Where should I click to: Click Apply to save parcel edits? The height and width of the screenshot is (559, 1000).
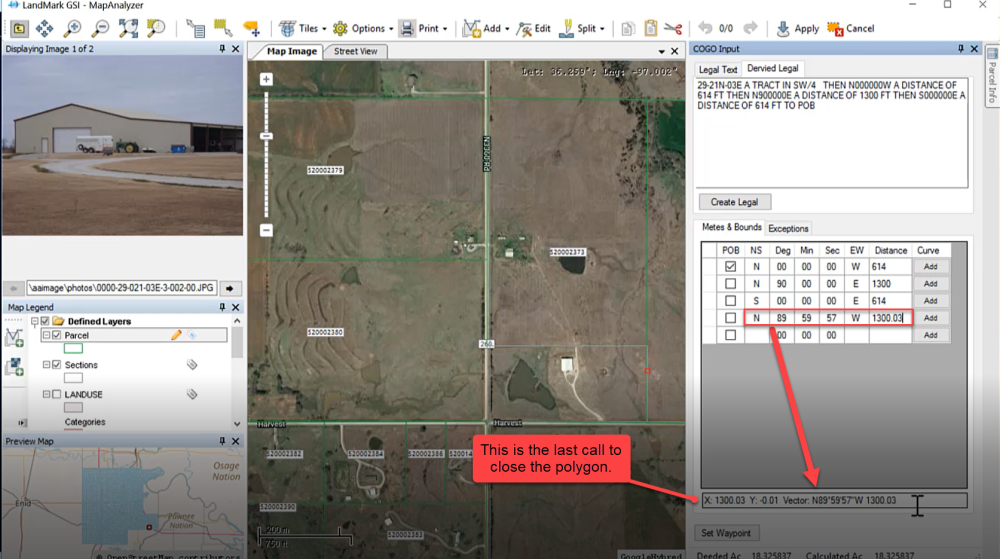coord(797,29)
